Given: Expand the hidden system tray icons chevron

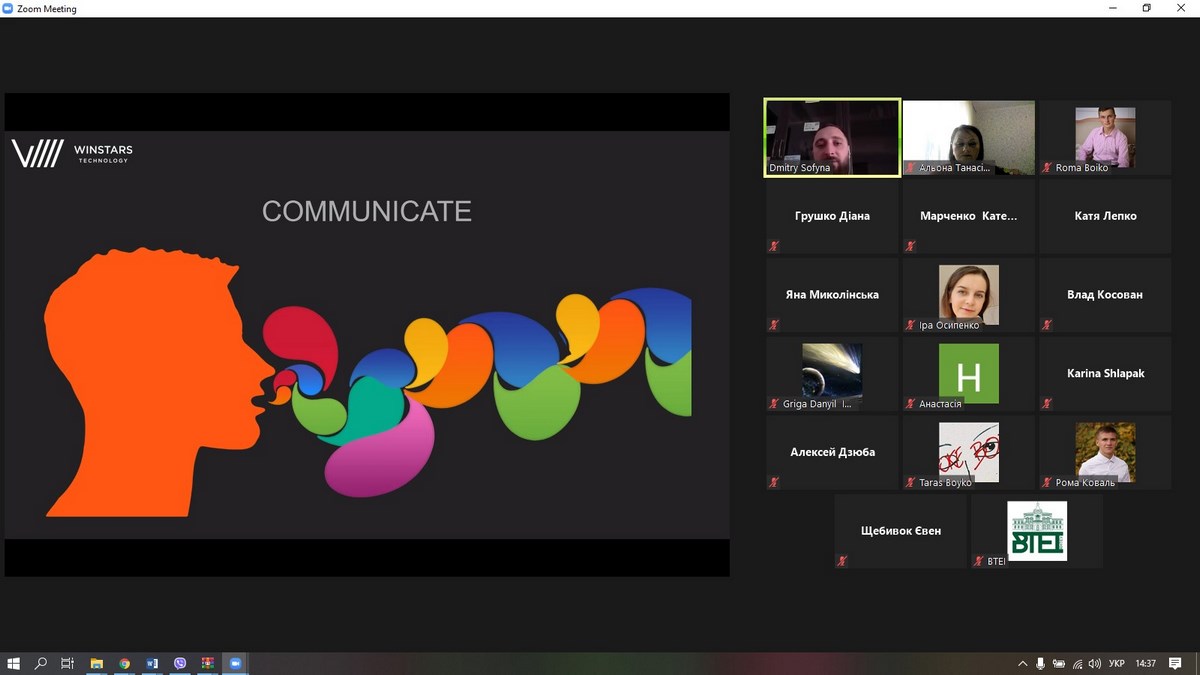Looking at the screenshot, I should click(x=1022, y=663).
